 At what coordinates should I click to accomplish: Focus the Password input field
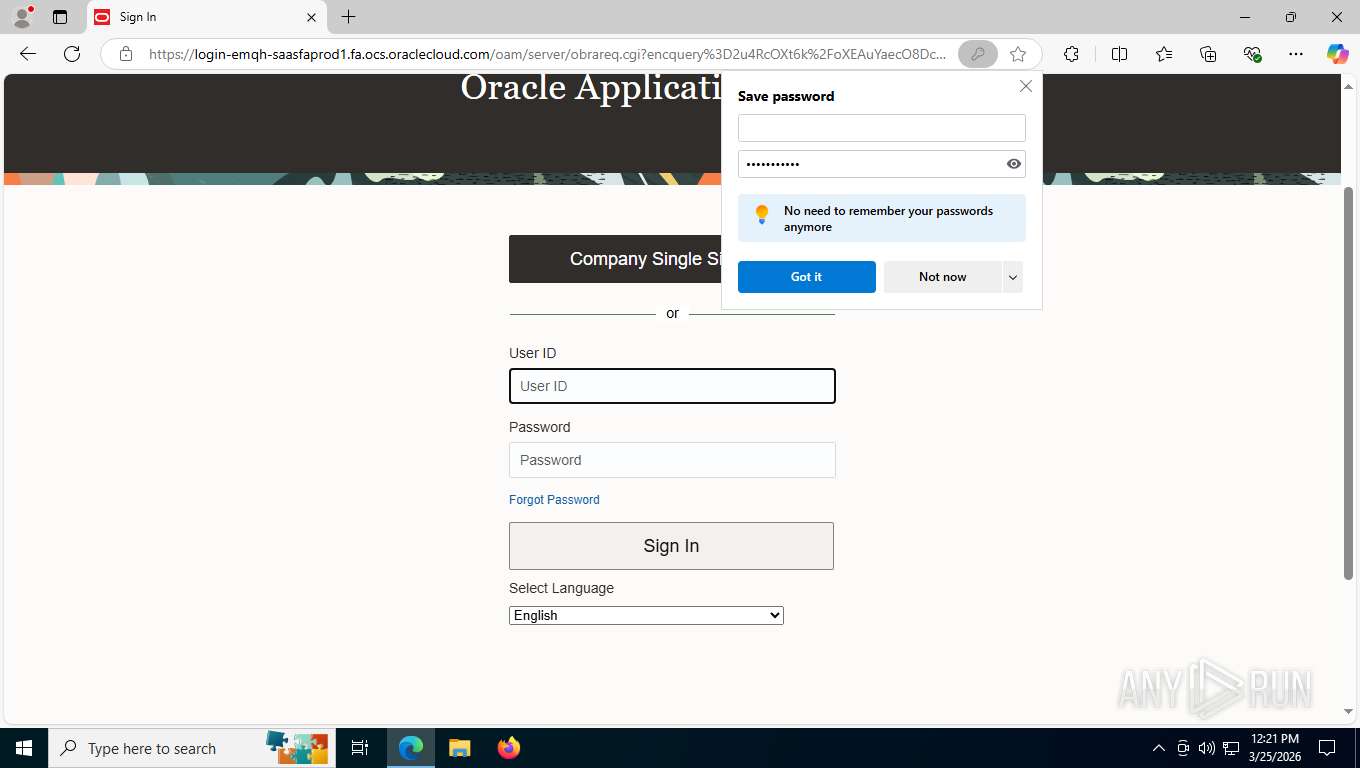pos(672,460)
